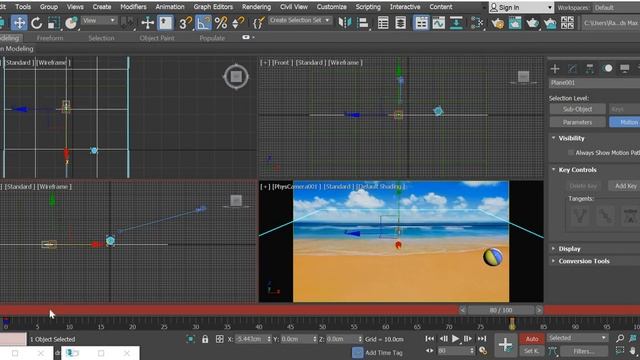Click Render in the Cloud teapot icon
The image size is (640, 360).
click(550, 23)
